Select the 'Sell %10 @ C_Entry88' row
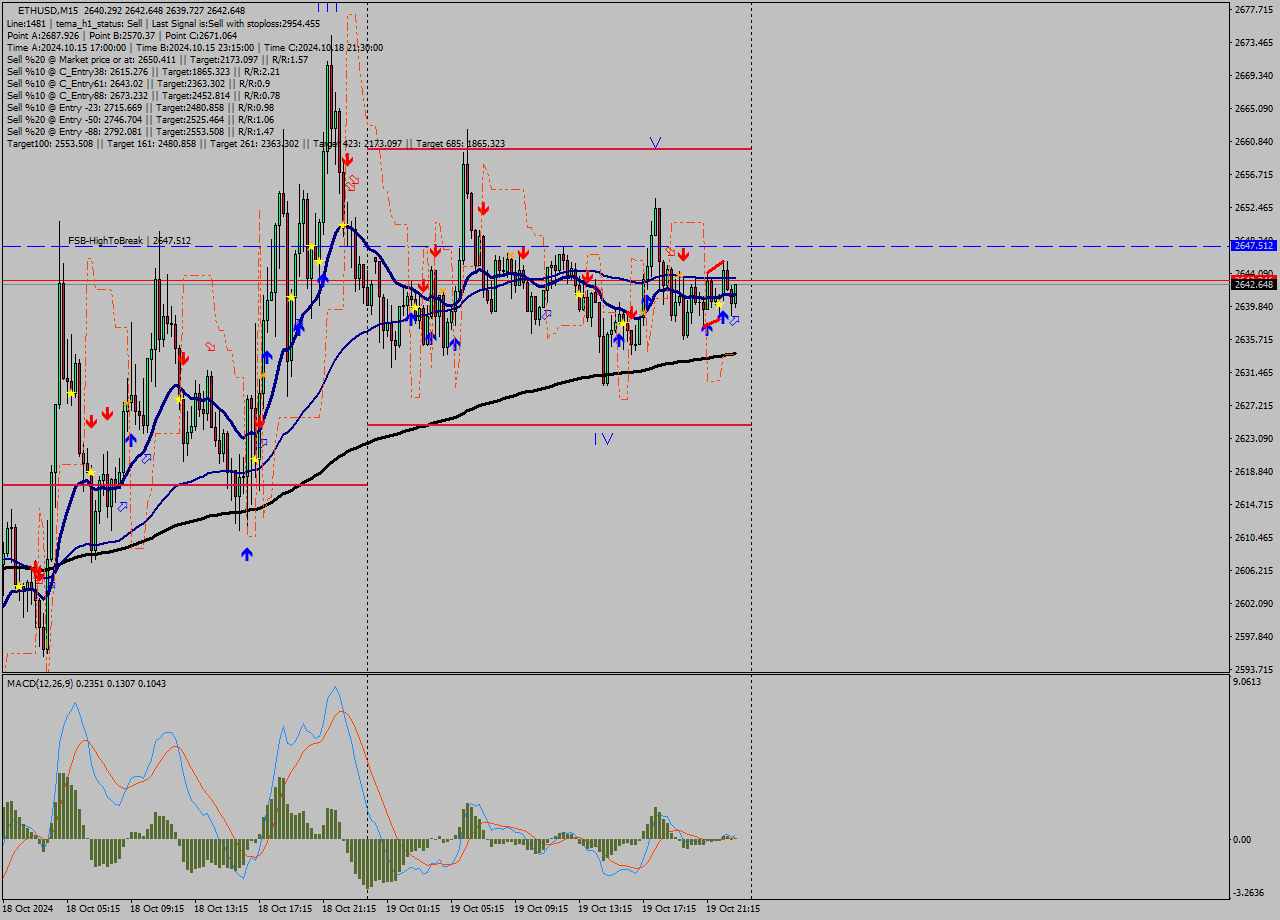The image size is (1280, 920). (143, 95)
